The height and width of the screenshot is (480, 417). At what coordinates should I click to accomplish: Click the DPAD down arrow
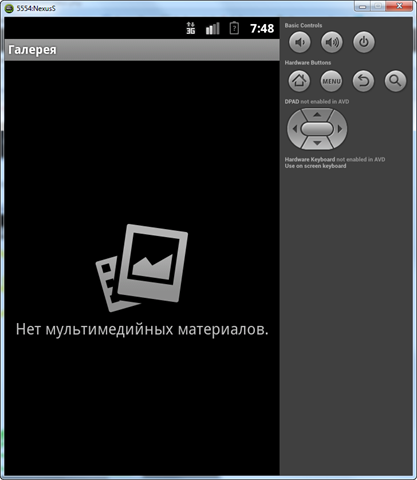pos(317,143)
